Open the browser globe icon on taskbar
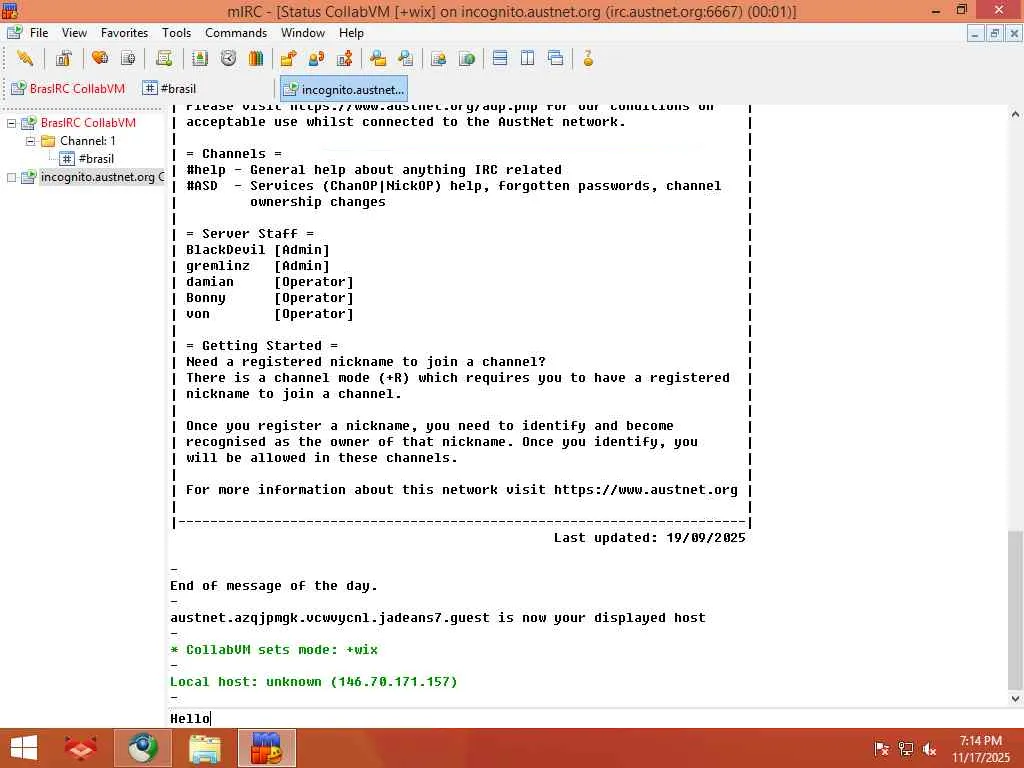This screenshot has width=1024, height=768. pos(143,748)
